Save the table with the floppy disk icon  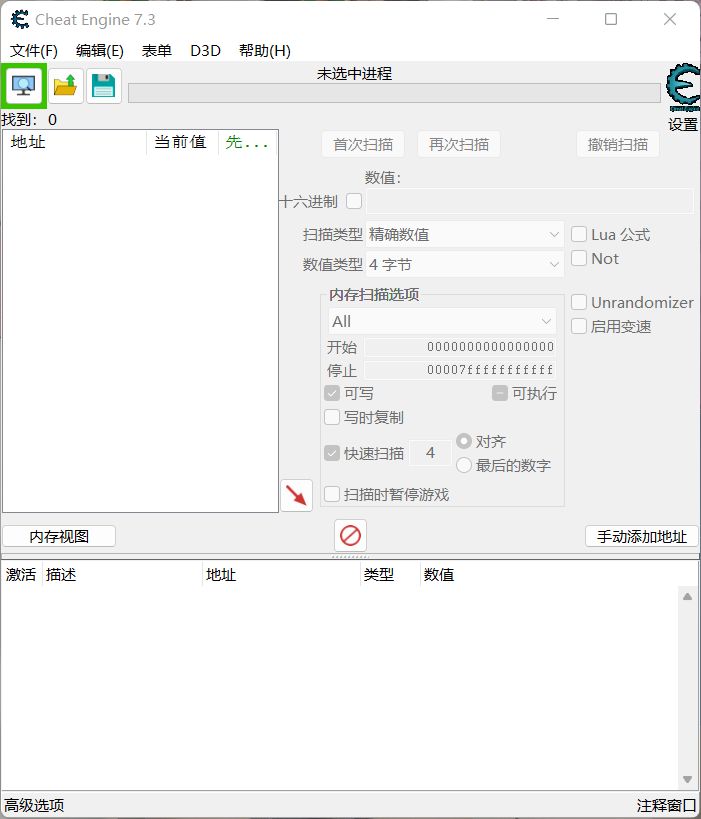pyautogui.click(x=103, y=86)
